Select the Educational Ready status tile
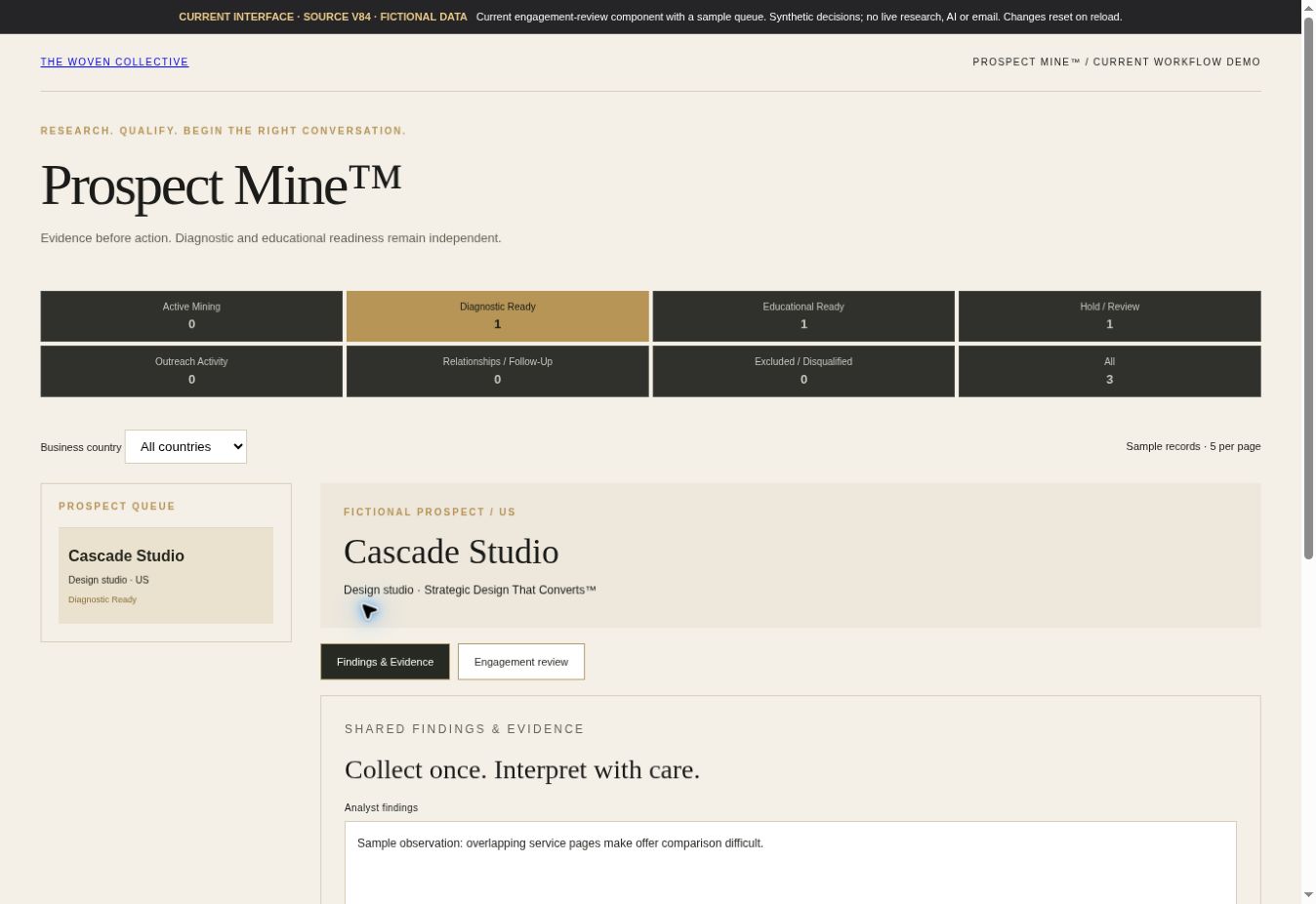Screen dimensions: 1316x904 click(803, 316)
